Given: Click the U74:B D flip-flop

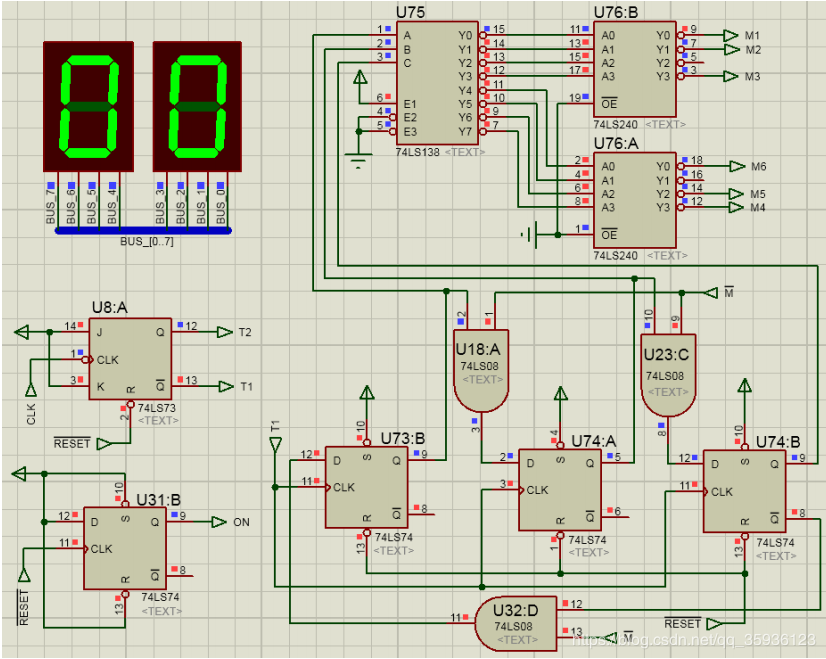Looking at the screenshot, I should 744,490.
